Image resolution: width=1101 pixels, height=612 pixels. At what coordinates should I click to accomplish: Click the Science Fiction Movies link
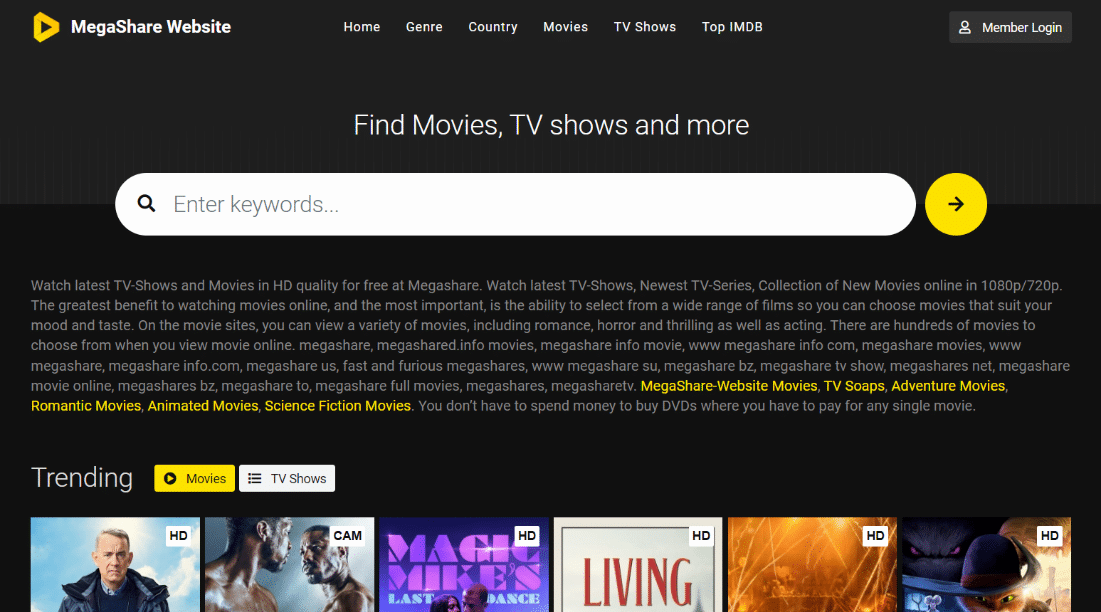tap(337, 406)
